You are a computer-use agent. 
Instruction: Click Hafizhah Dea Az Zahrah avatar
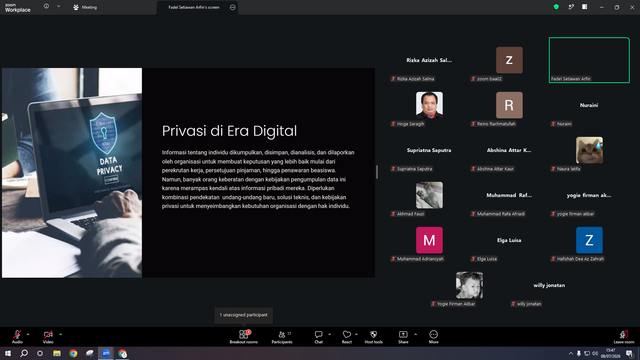click(589, 240)
